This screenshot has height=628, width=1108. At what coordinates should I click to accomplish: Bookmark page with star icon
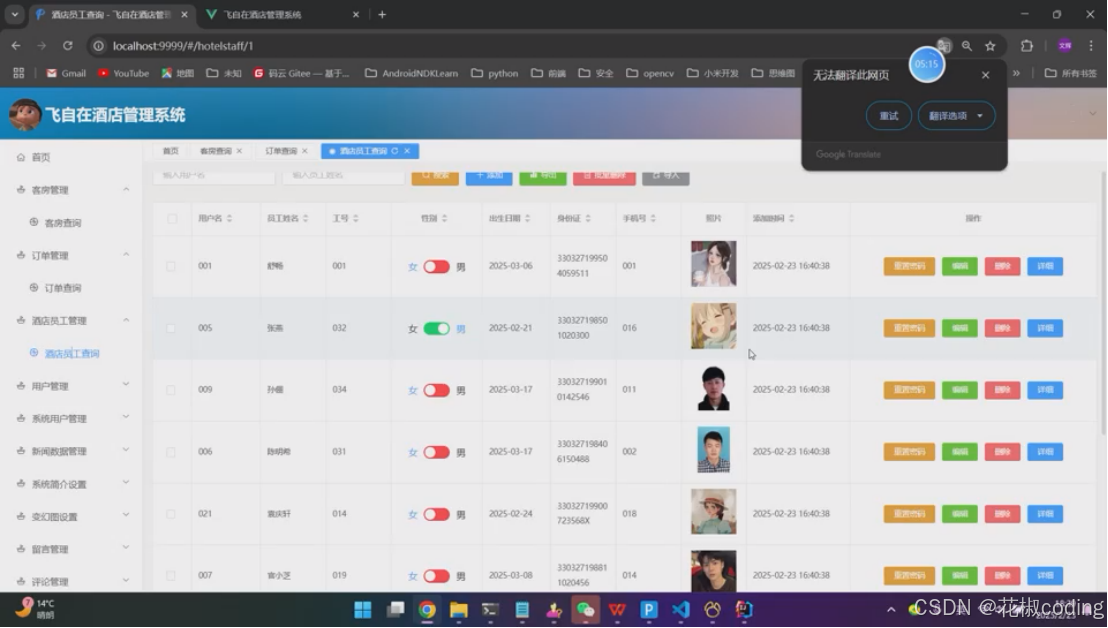[x=990, y=46]
